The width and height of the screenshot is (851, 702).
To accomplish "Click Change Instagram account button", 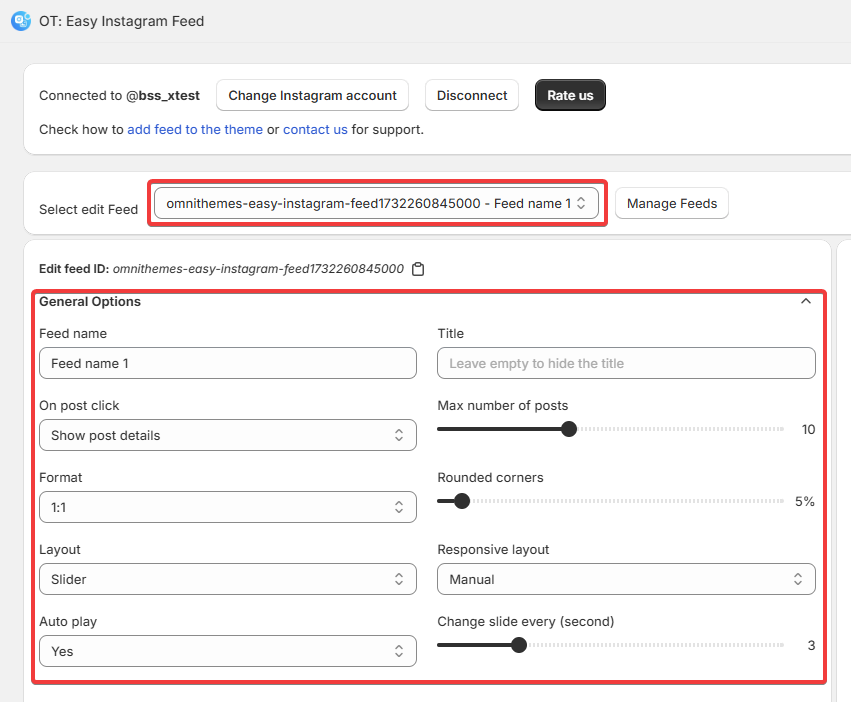I will click(312, 95).
